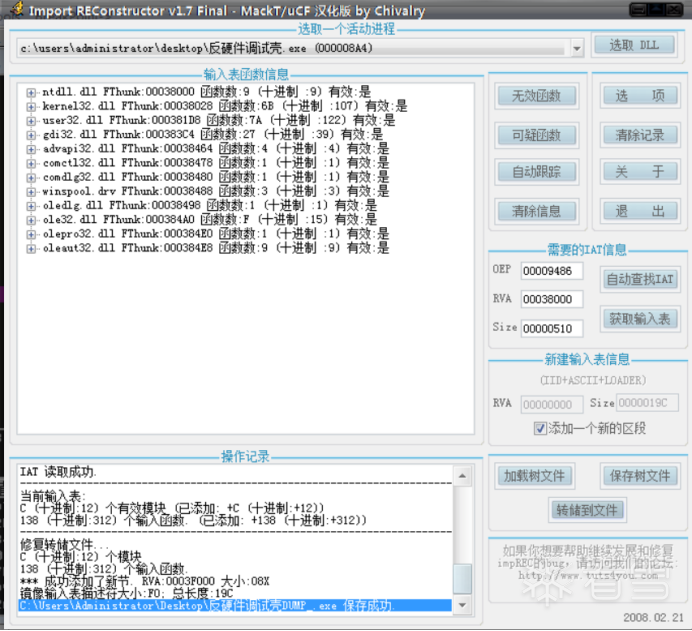692x631 pixels.
Task: Select the ntdll.dll FThunk:00038000 row
Action: pos(207,92)
